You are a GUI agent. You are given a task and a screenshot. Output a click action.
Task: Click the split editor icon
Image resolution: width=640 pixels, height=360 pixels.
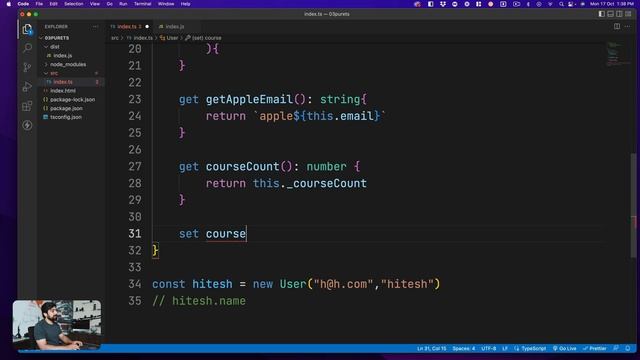click(617, 27)
